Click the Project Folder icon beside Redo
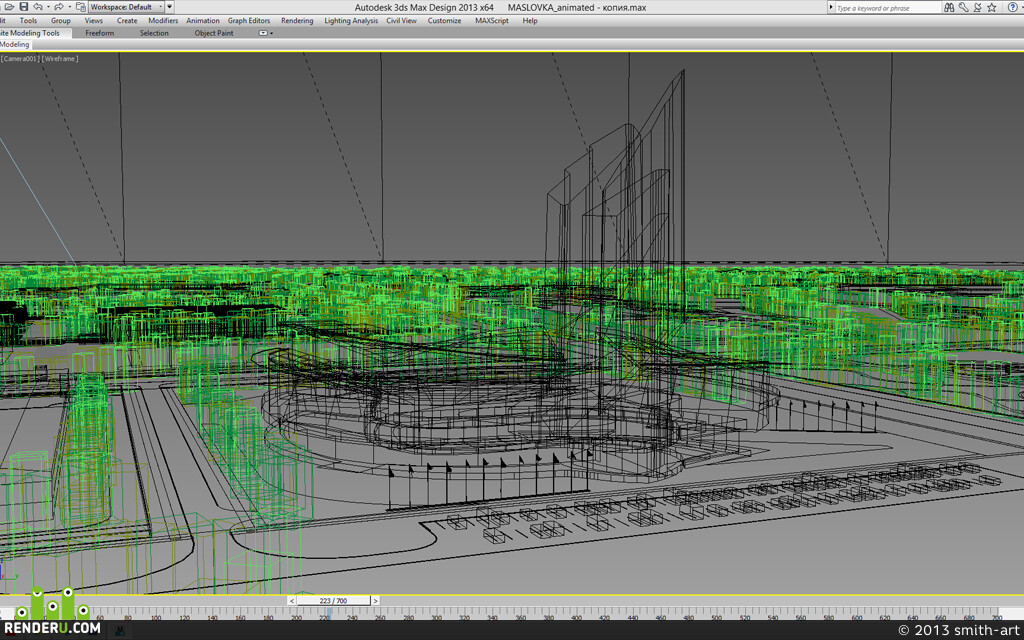The height and width of the screenshot is (640, 1024). pyautogui.click(x=81, y=7)
